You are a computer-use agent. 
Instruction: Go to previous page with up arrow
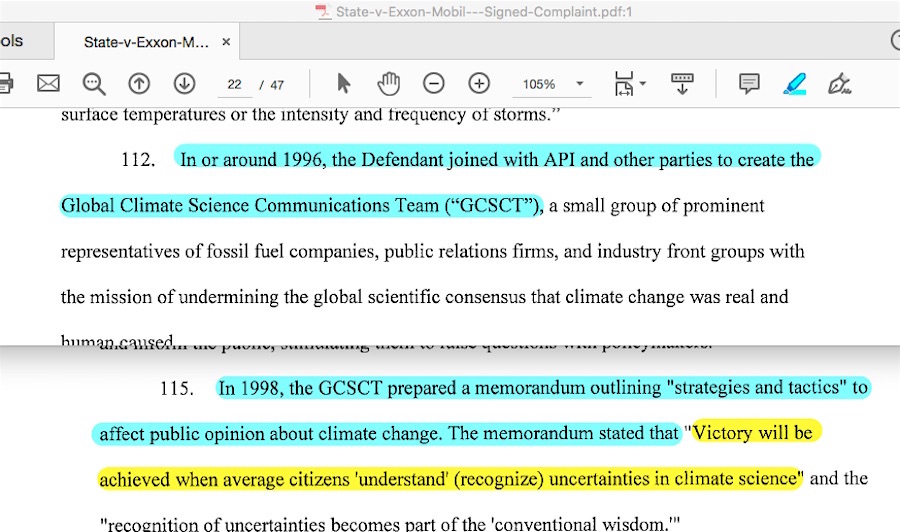coord(139,83)
